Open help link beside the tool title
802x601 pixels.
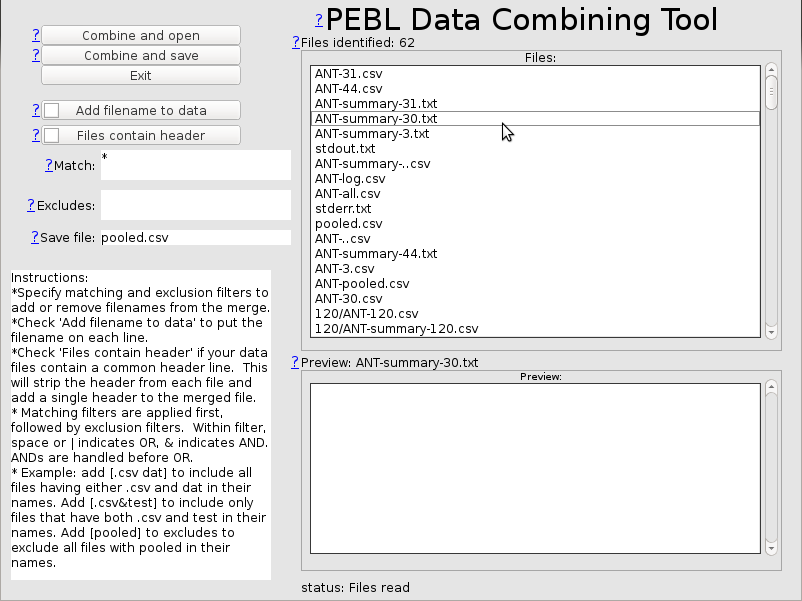tap(319, 20)
